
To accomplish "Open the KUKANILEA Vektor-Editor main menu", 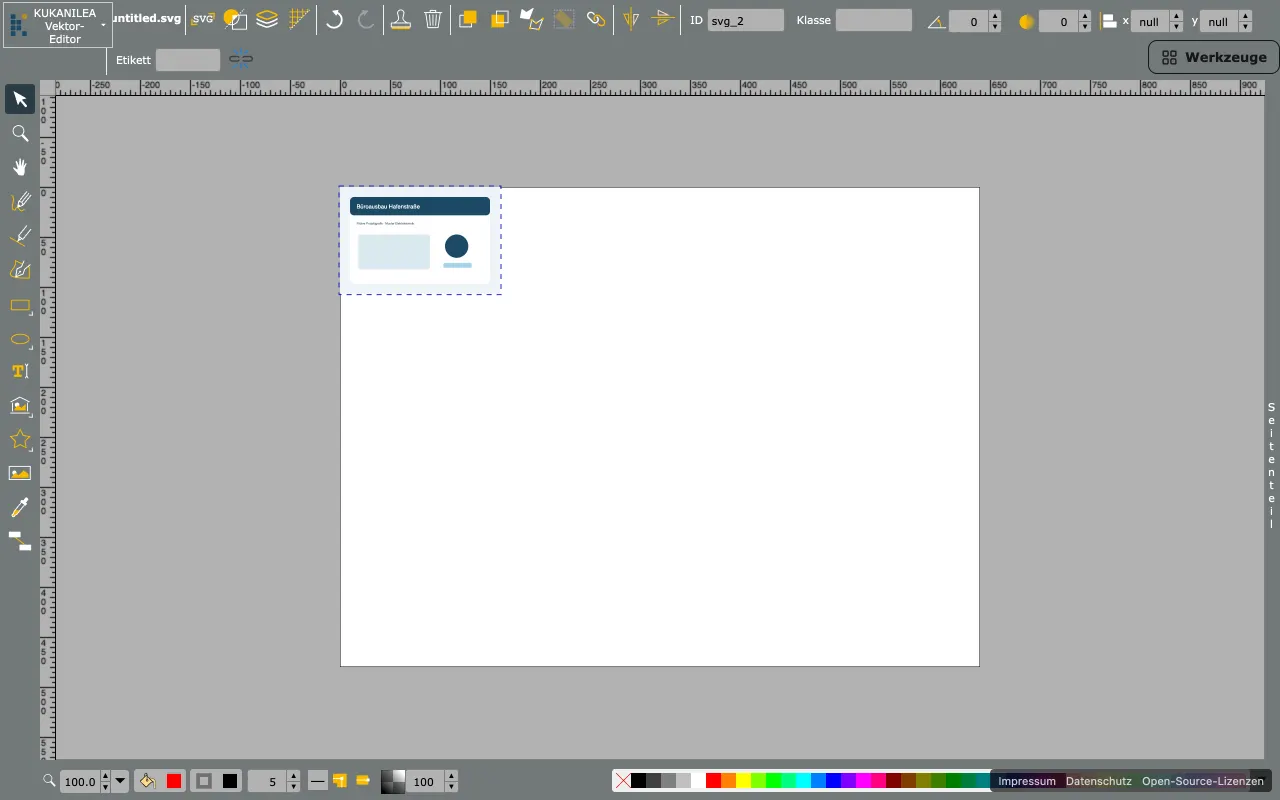I will pos(57,25).
